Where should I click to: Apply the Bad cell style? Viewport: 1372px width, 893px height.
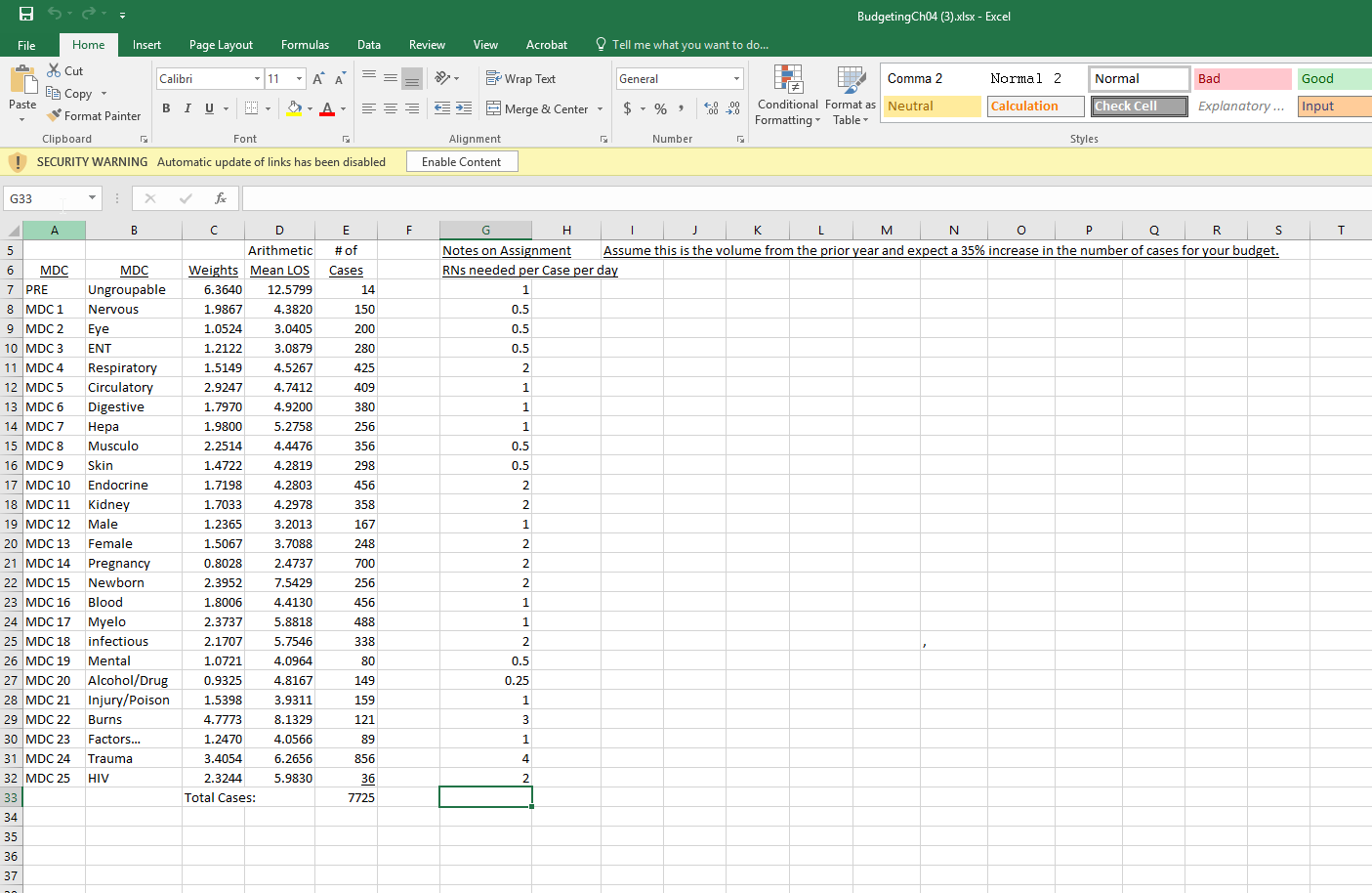1243,79
